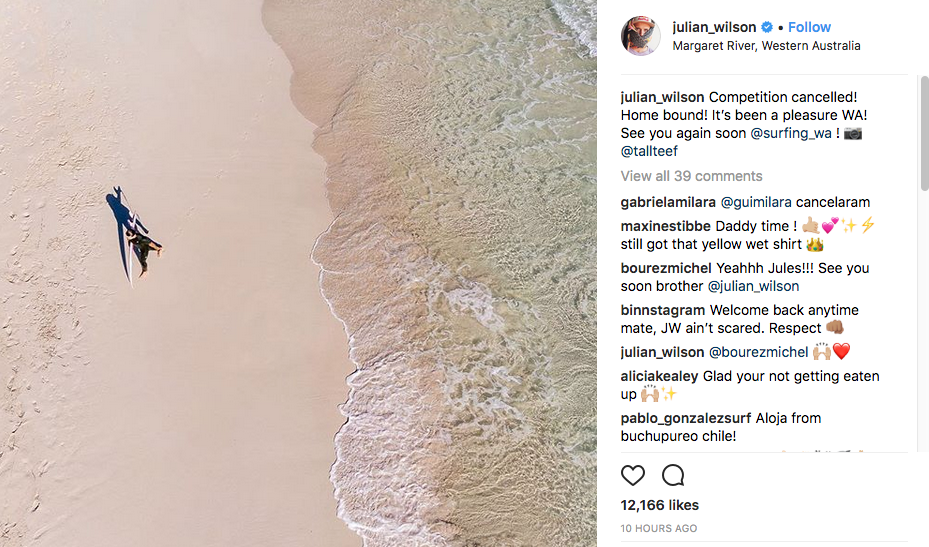The height and width of the screenshot is (547, 929).
Task: Click the camera emoji in caption
Action: point(853,133)
